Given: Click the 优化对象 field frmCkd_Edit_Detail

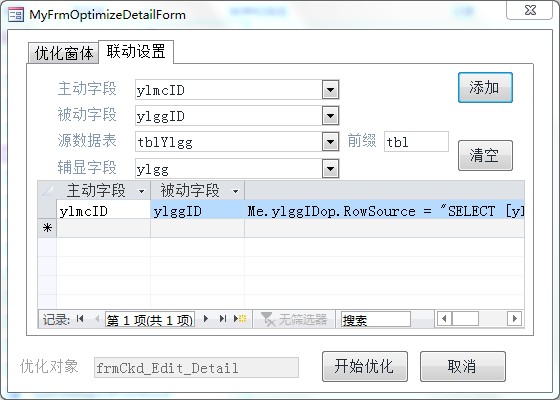Looking at the screenshot, I should (x=196, y=368).
